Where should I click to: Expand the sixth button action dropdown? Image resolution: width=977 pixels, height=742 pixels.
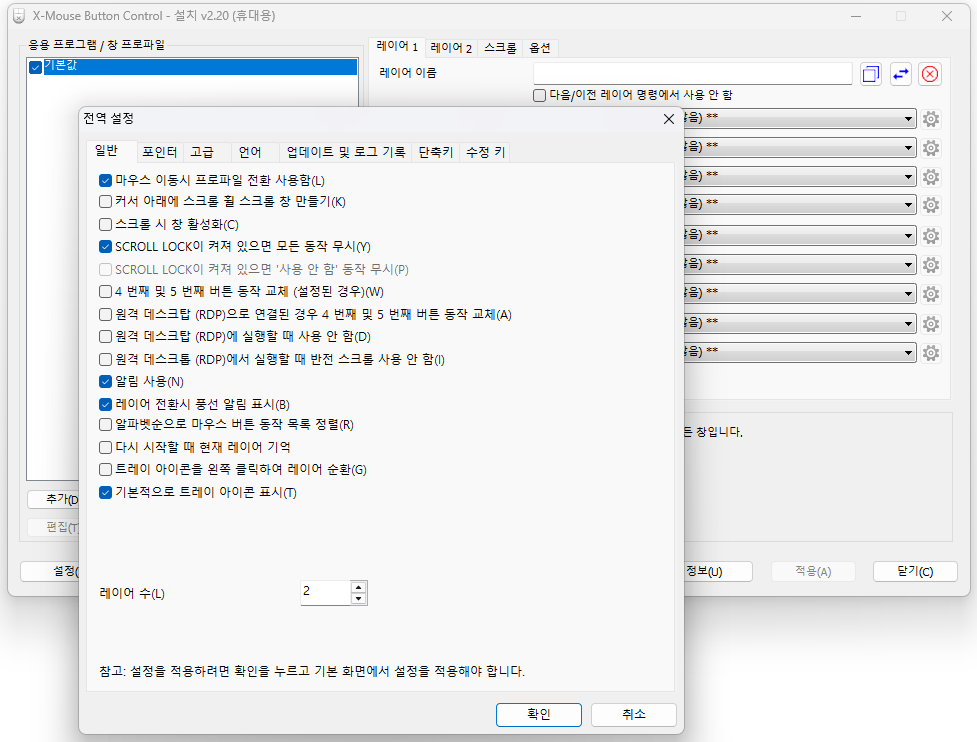click(x=908, y=265)
